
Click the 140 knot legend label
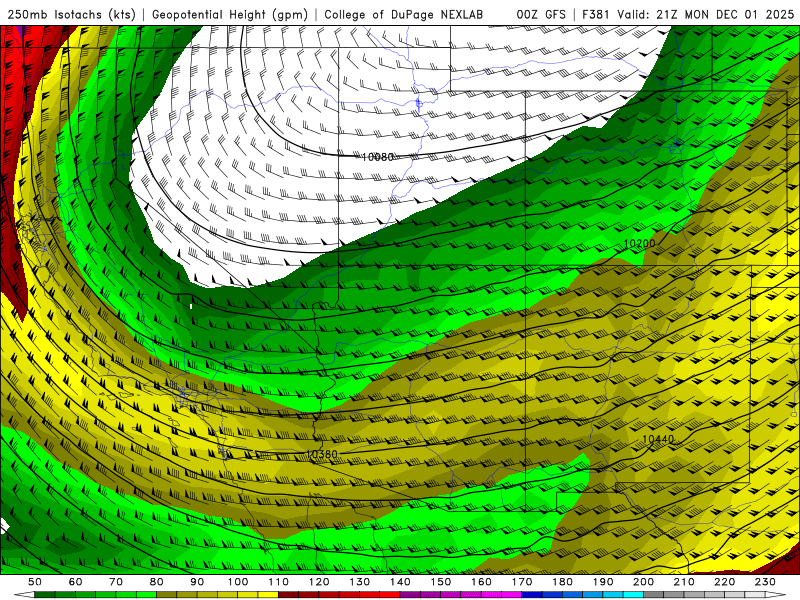click(401, 582)
